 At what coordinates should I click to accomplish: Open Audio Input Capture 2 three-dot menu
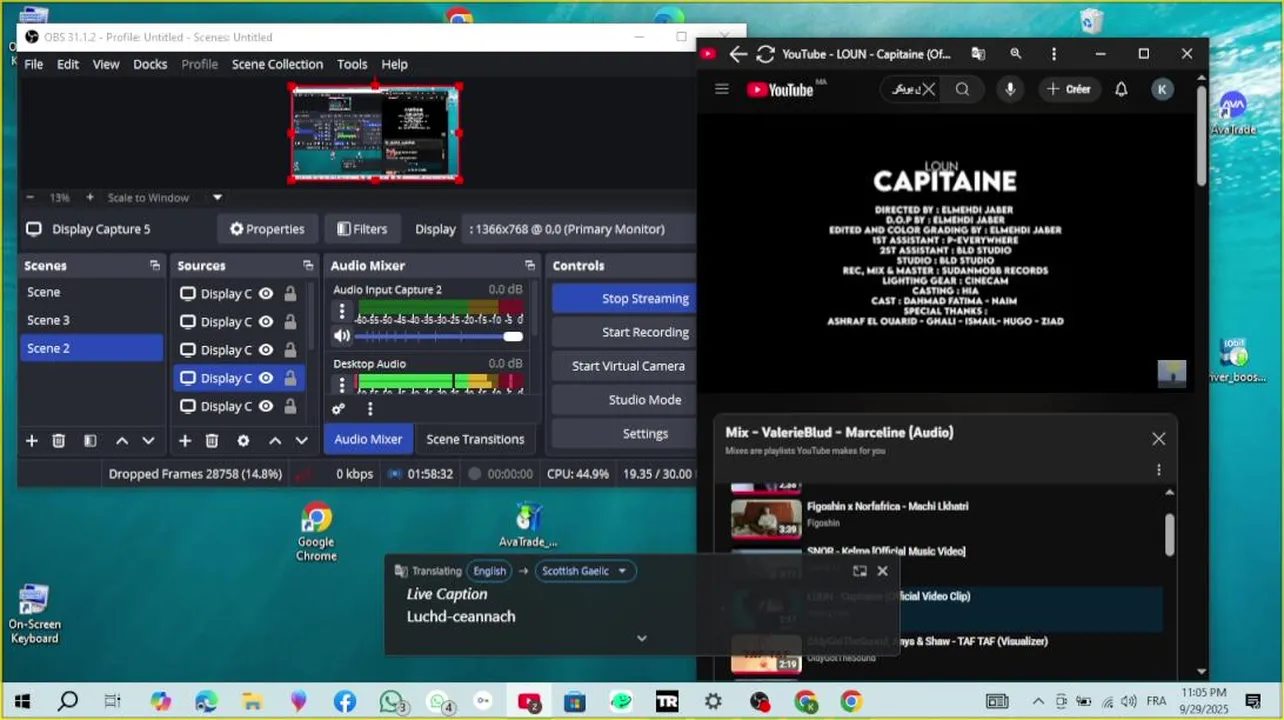[x=342, y=311]
